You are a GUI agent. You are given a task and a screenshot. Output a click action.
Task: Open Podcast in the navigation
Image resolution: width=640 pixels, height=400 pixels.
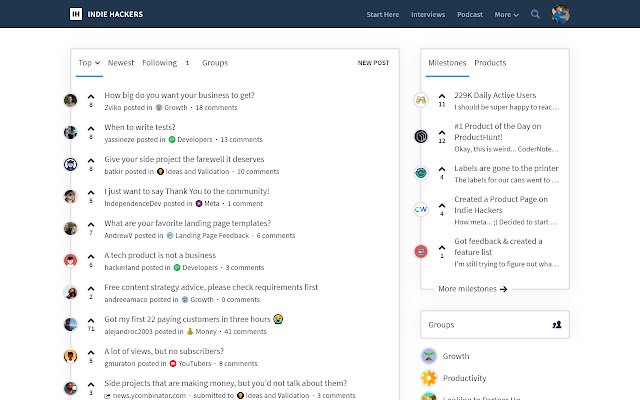pyautogui.click(x=470, y=14)
